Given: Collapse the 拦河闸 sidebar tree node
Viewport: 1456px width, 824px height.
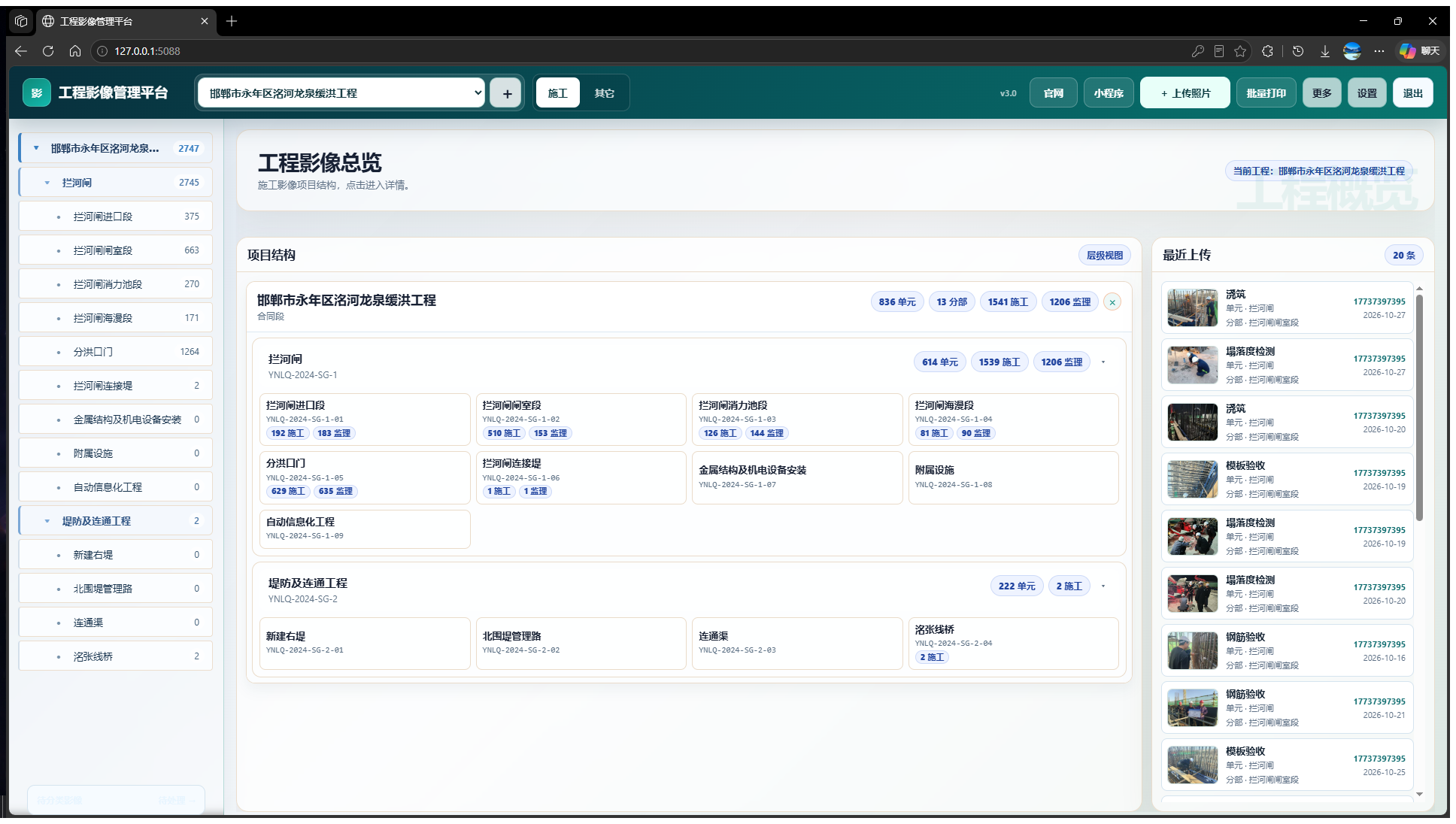Looking at the screenshot, I should [x=47, y=183].
